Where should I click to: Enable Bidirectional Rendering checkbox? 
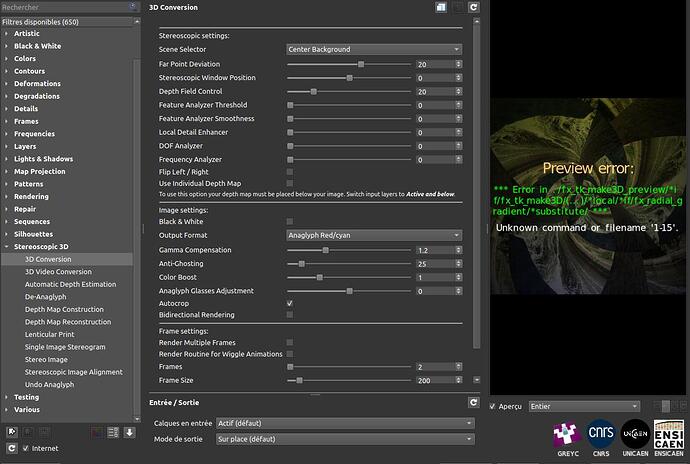290,315
